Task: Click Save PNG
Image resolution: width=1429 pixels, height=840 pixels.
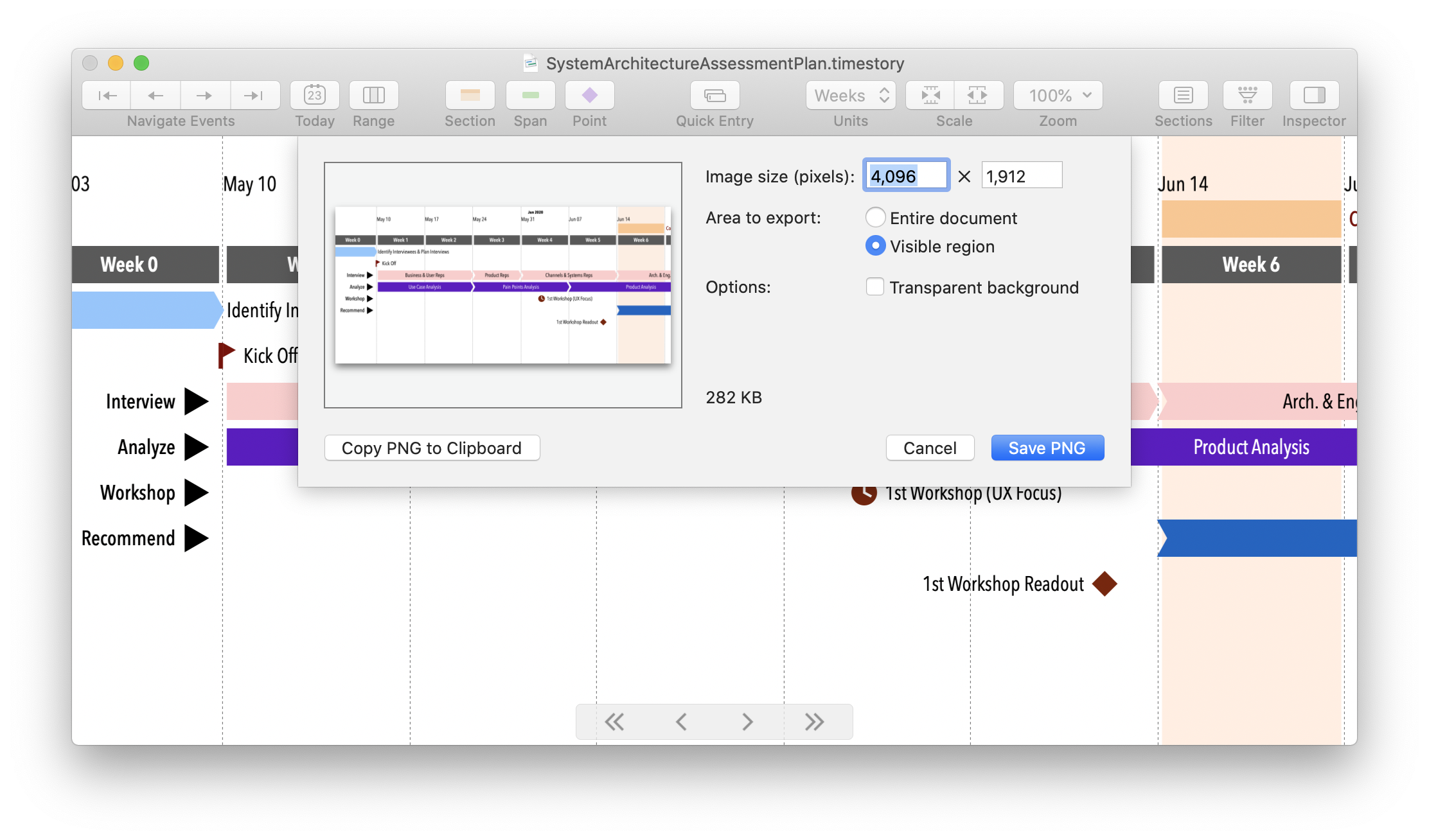Action: click(1047, 448)
